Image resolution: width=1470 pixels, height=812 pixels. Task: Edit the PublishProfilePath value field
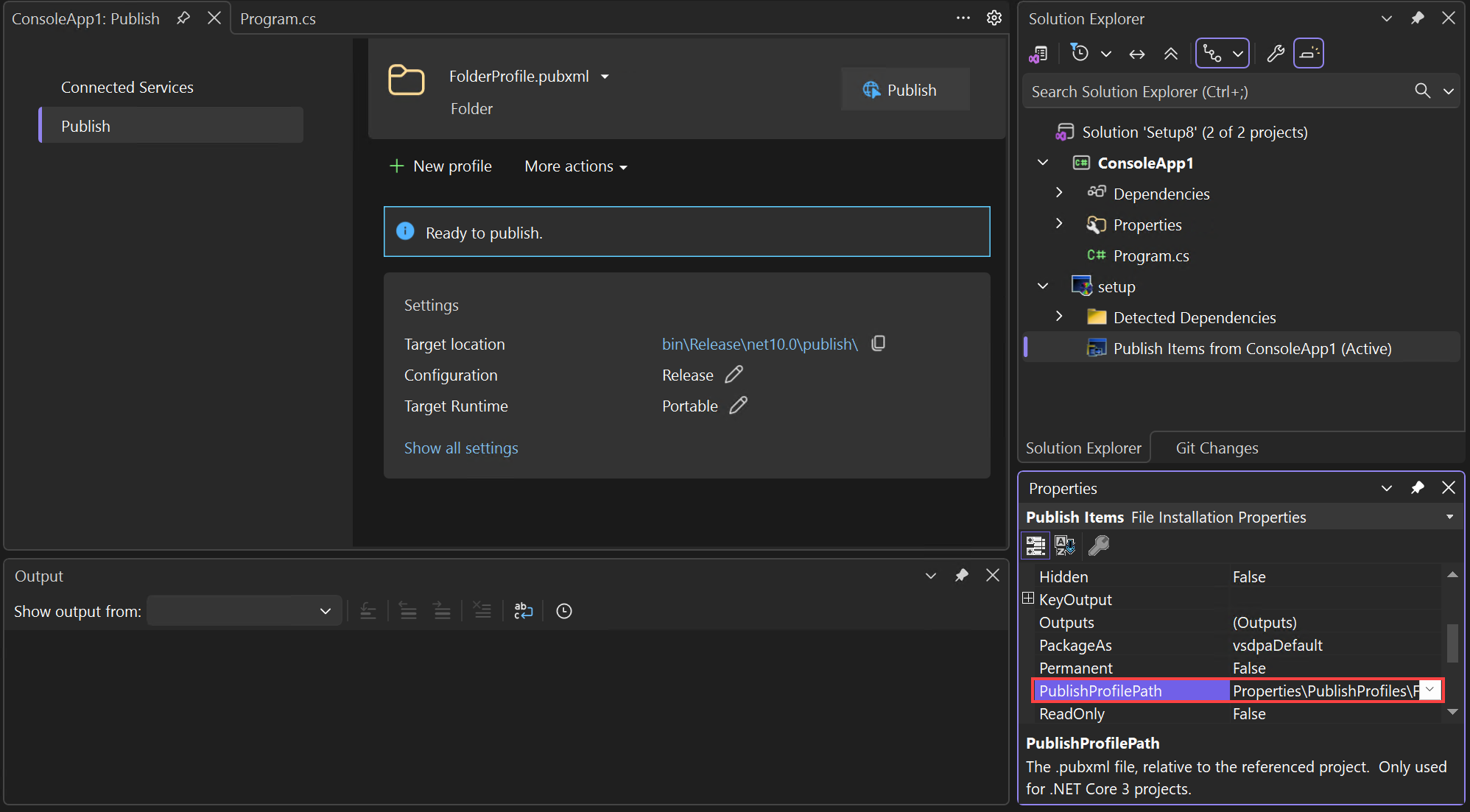click(1326, 691)
